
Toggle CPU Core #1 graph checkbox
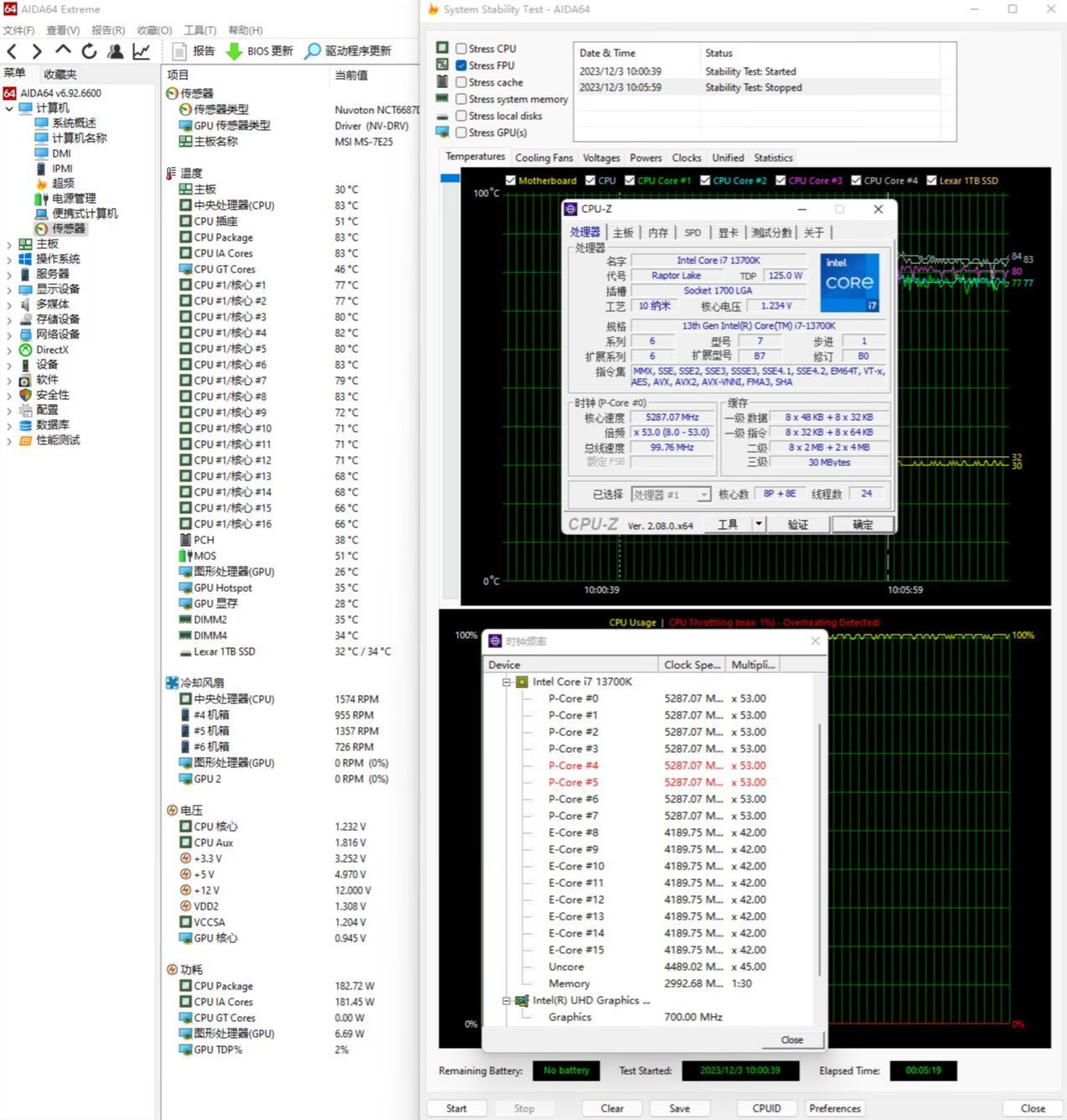pos(629,180)
